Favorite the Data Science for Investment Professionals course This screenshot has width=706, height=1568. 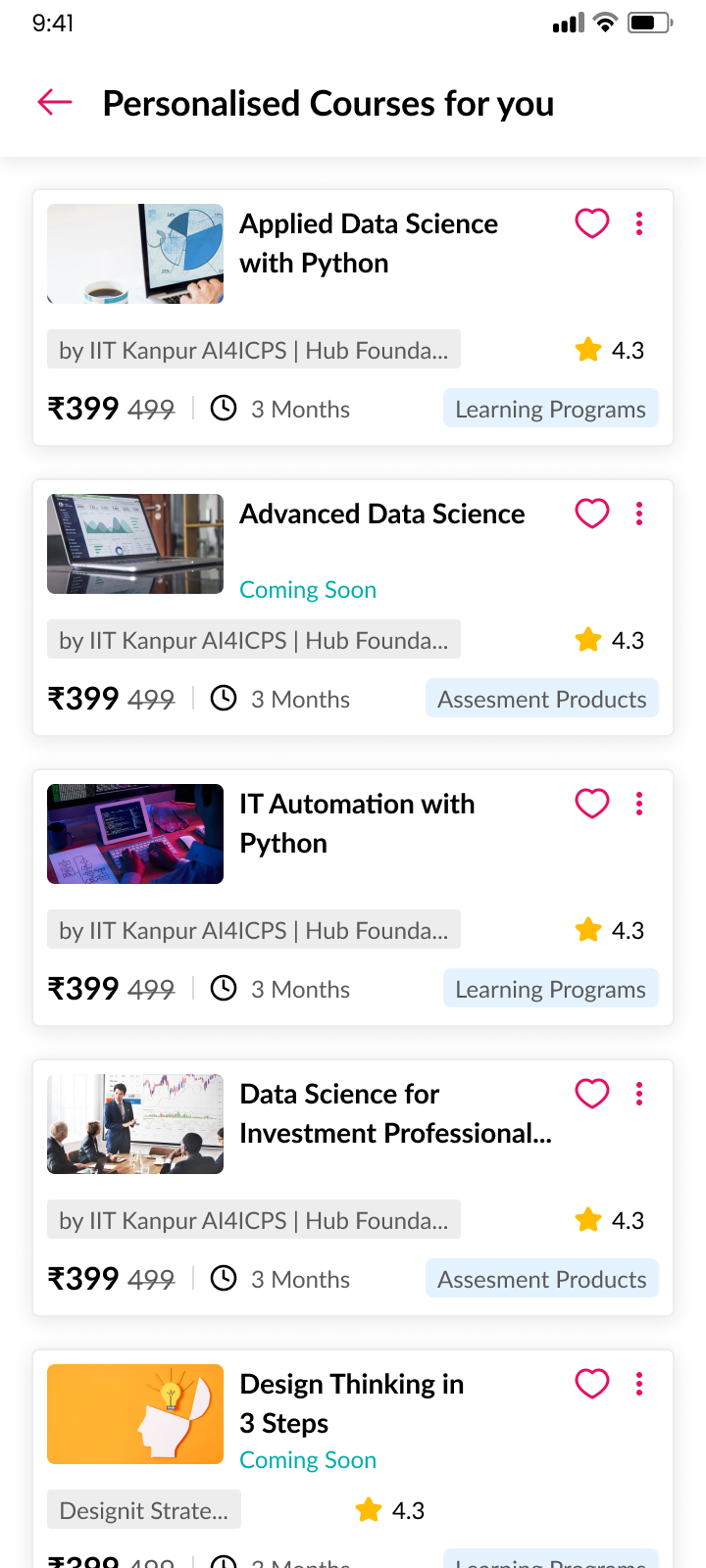coord(592,1094)
